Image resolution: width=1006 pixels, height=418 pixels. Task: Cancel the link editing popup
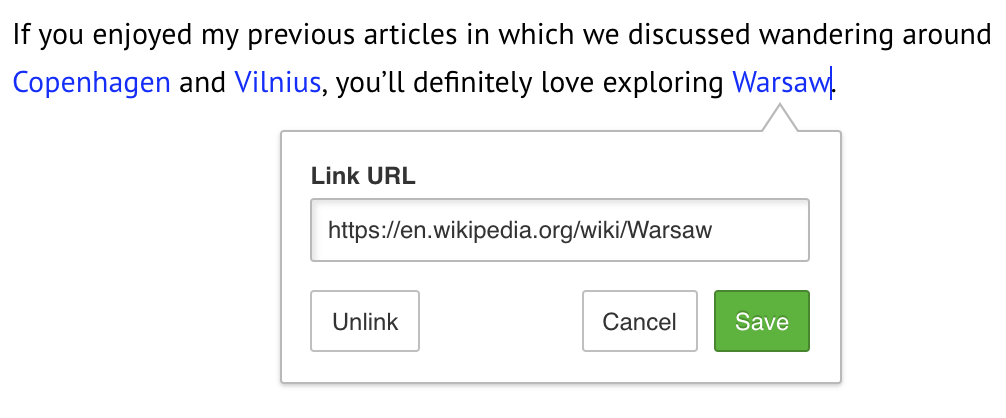[639, 322]
